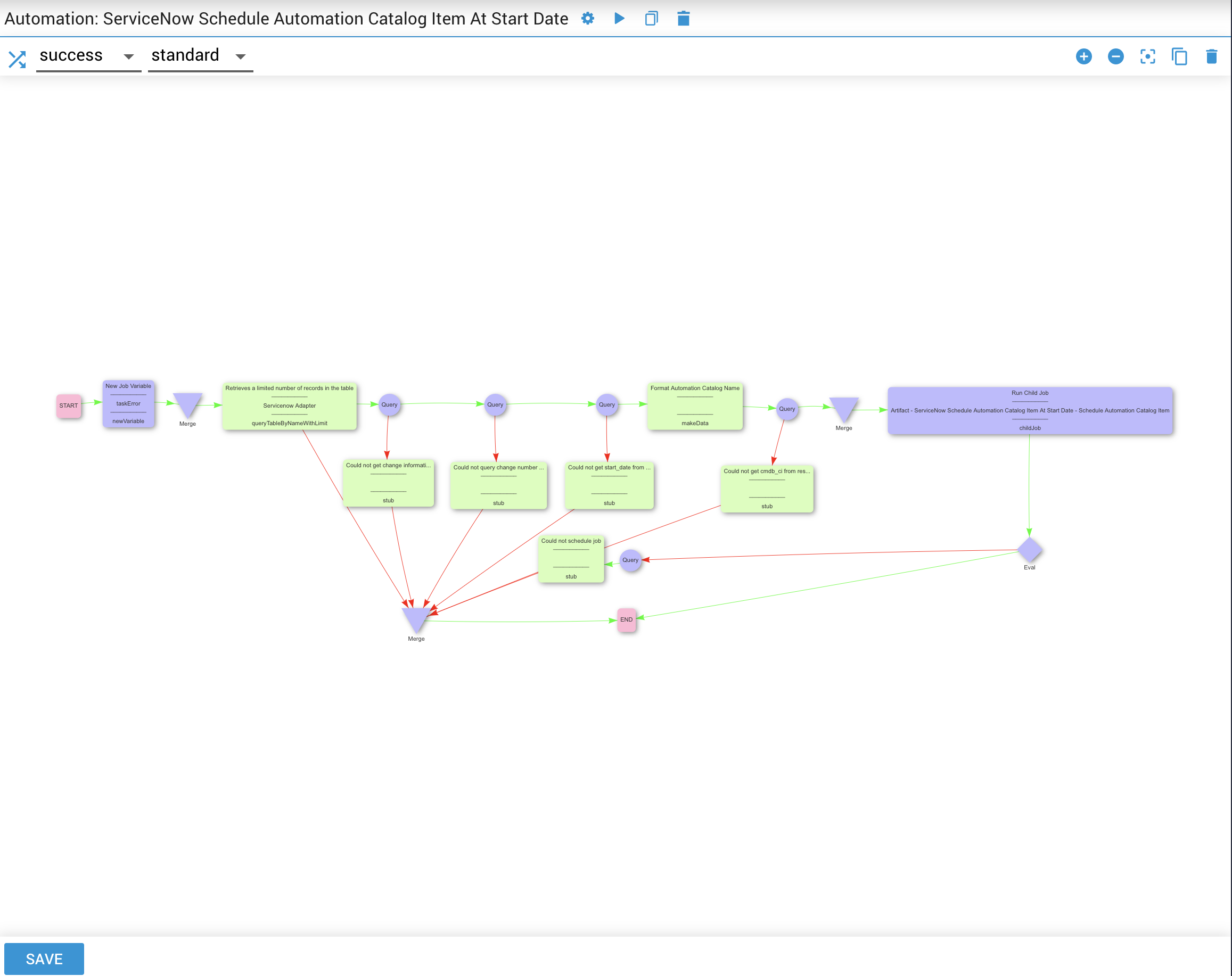Select the New Job Variable node
Screen dimensions: 1232x976
pos(128,403)
